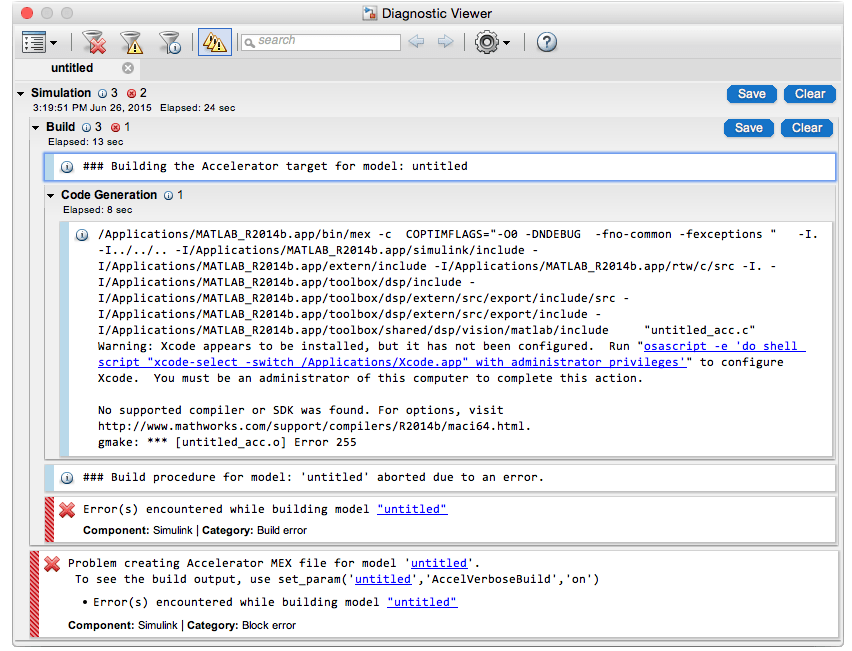The image size is (852, 651).
Task: Click Elapsed: 13 sec text
Action: (85, 142)
